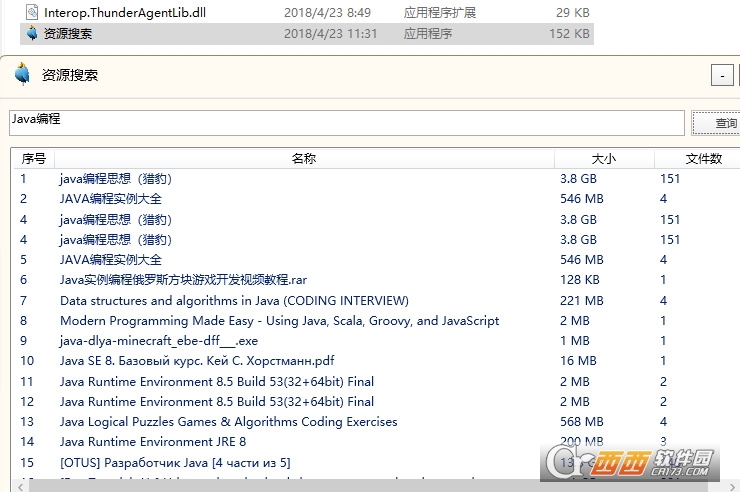This screenshot has height=492, width=740.
Task: Click Interop.ThunderAgentLib.dll file name
Action: (125, 13)
